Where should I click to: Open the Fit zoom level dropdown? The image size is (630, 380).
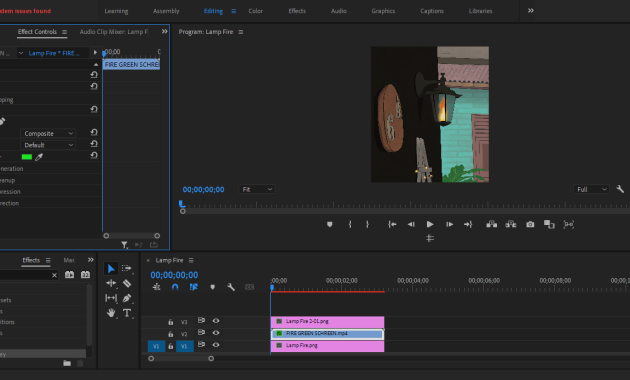click(256, 189)
